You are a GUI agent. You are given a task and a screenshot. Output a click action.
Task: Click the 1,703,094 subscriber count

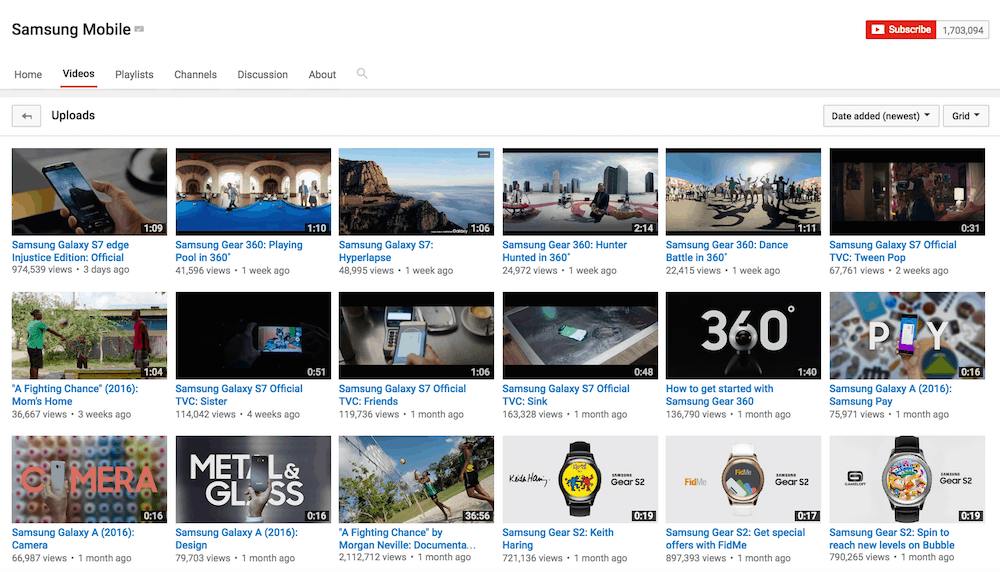click(x=963, y=30)
